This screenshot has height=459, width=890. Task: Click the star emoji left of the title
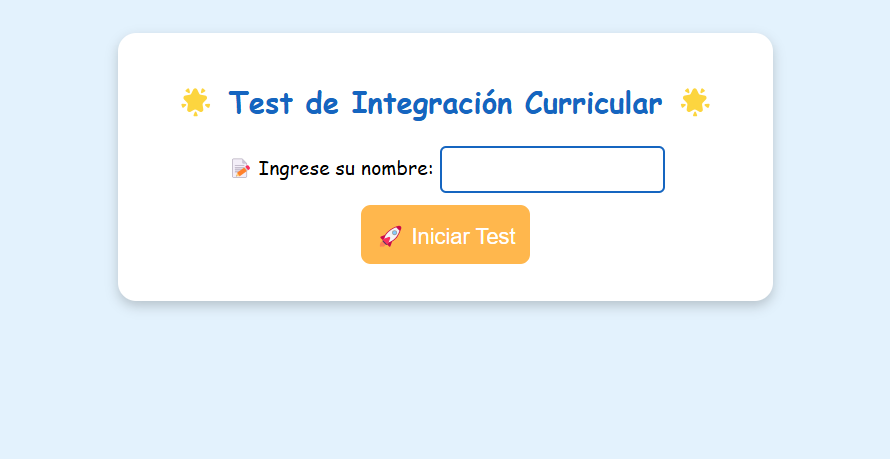coord(195,101)
